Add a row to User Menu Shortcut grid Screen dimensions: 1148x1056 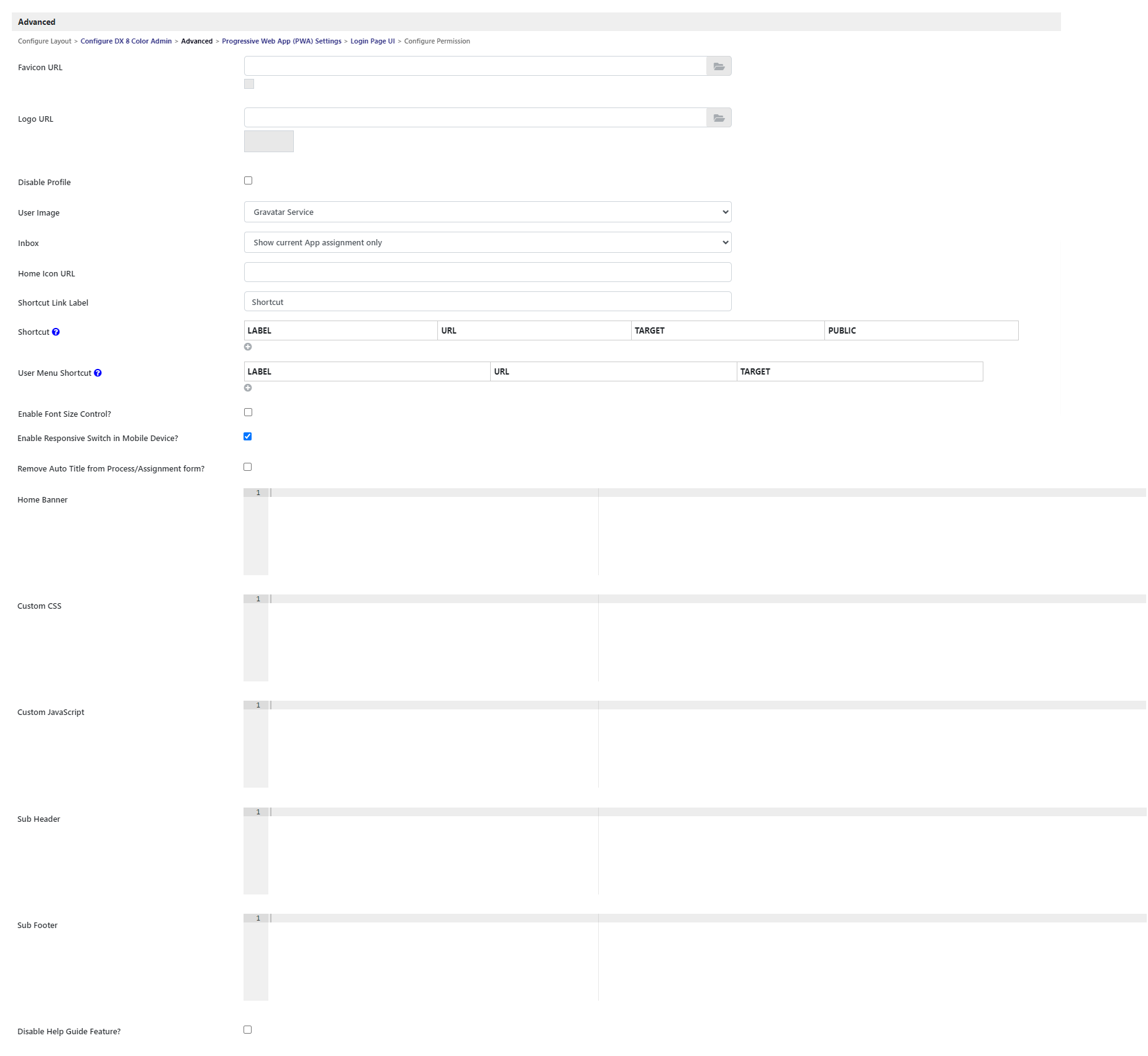tap(248, 388)
